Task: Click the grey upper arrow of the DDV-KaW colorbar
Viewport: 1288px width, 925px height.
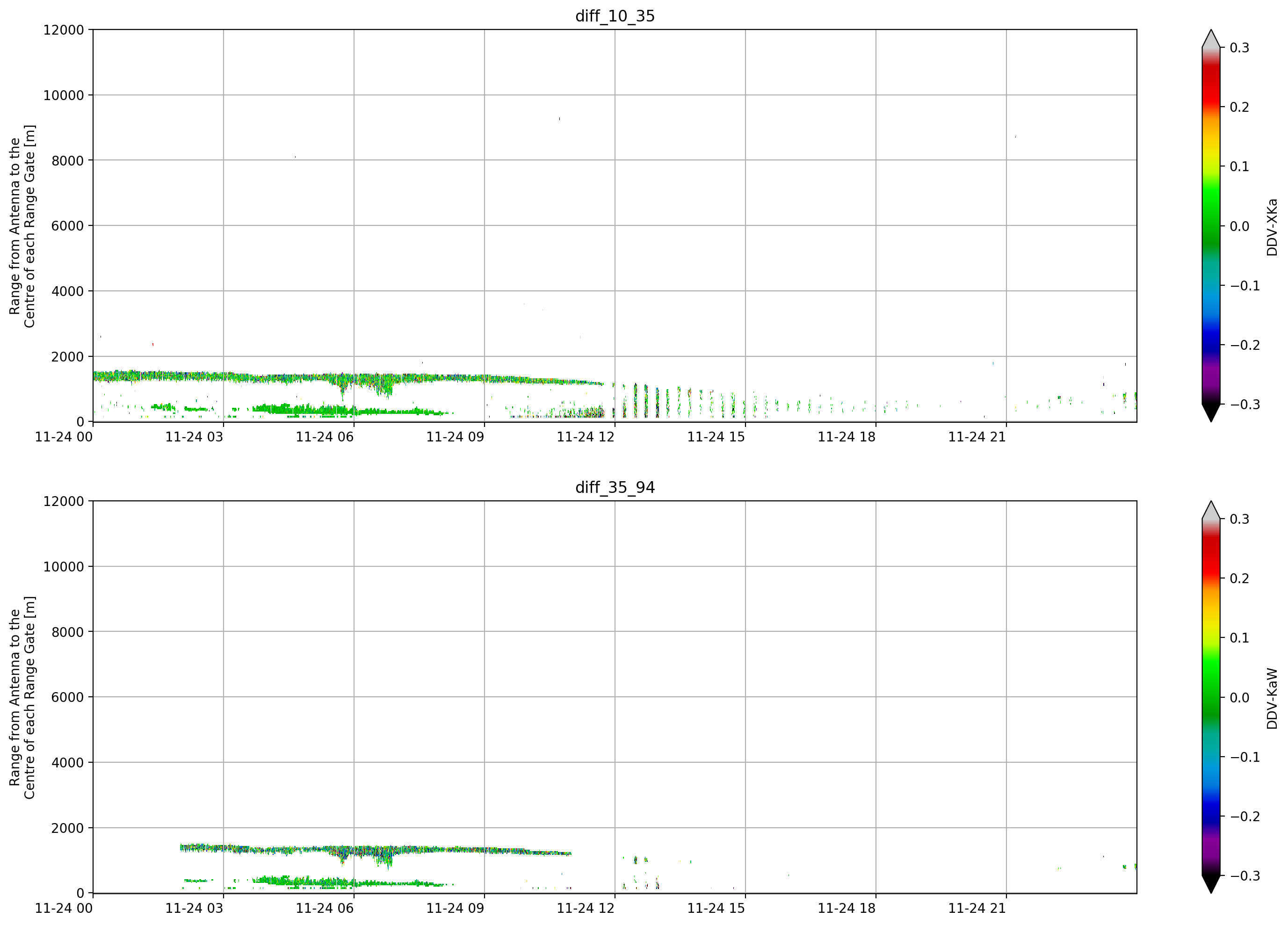Action: pyautogui.click(x=1211, y=510)
